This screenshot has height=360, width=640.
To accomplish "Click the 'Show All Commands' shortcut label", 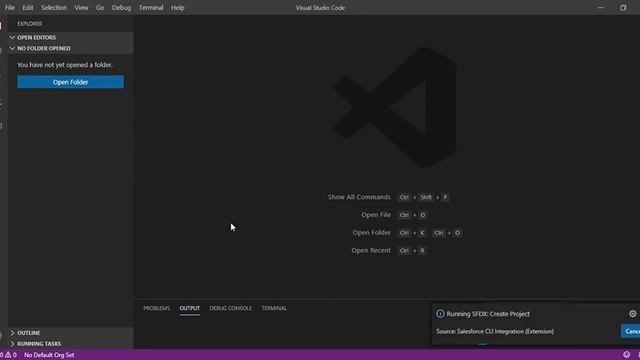I will click(359, 197).
